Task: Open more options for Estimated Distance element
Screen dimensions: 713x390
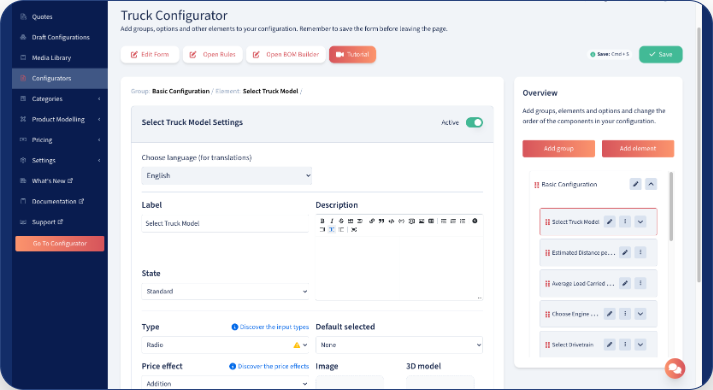Action: click(640, 252)
